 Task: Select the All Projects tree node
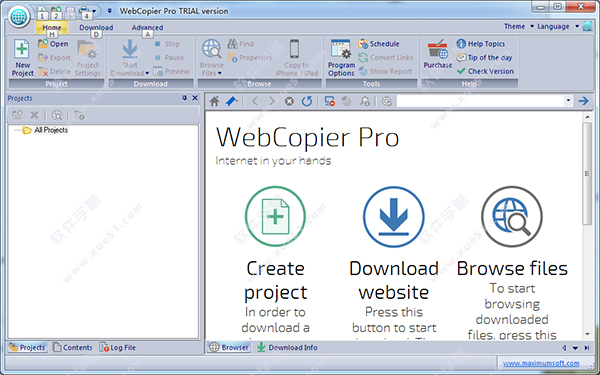(51, 130)
